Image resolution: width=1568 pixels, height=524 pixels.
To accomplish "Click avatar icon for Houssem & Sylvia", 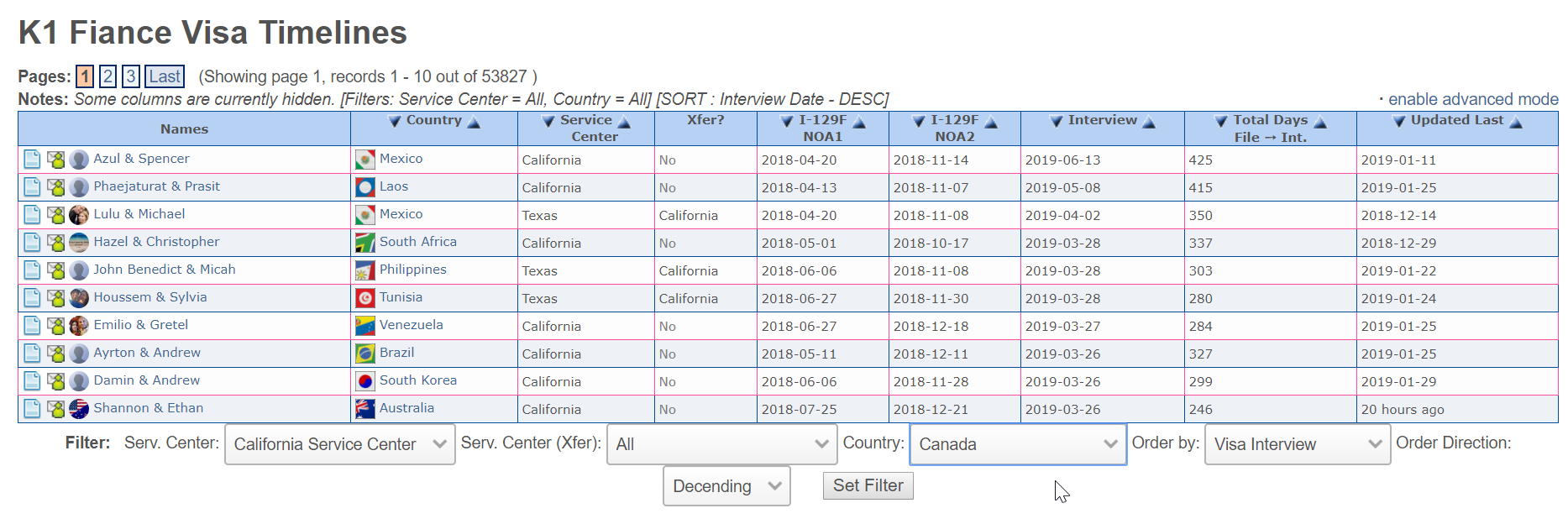I will (x=79, y=298).
